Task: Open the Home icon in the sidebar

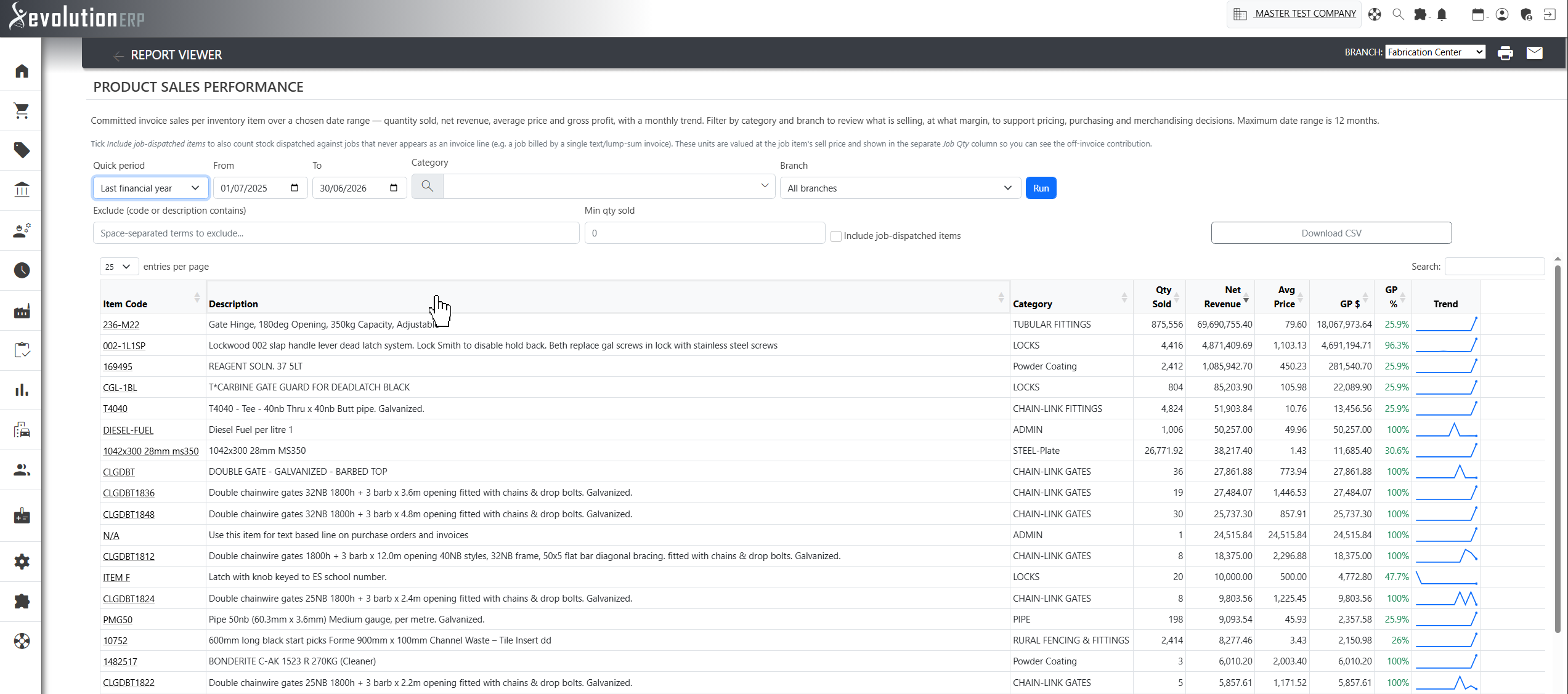Action: (x=22, y=71)
